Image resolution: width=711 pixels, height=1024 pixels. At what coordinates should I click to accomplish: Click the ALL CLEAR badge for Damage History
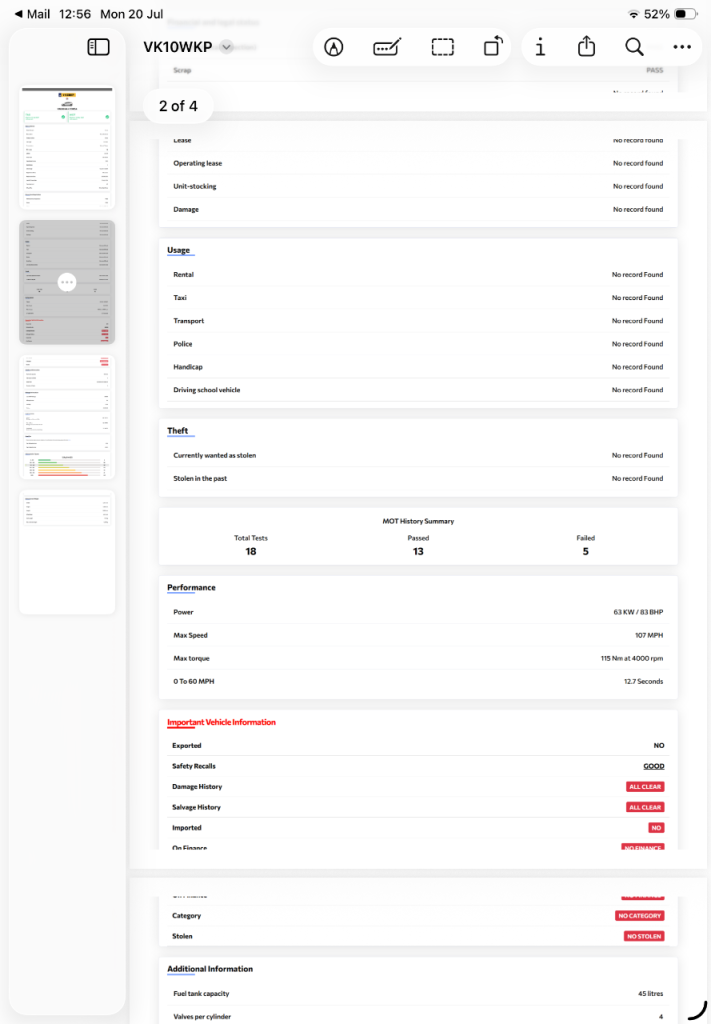pyautogui.click(x=645, y=787)
